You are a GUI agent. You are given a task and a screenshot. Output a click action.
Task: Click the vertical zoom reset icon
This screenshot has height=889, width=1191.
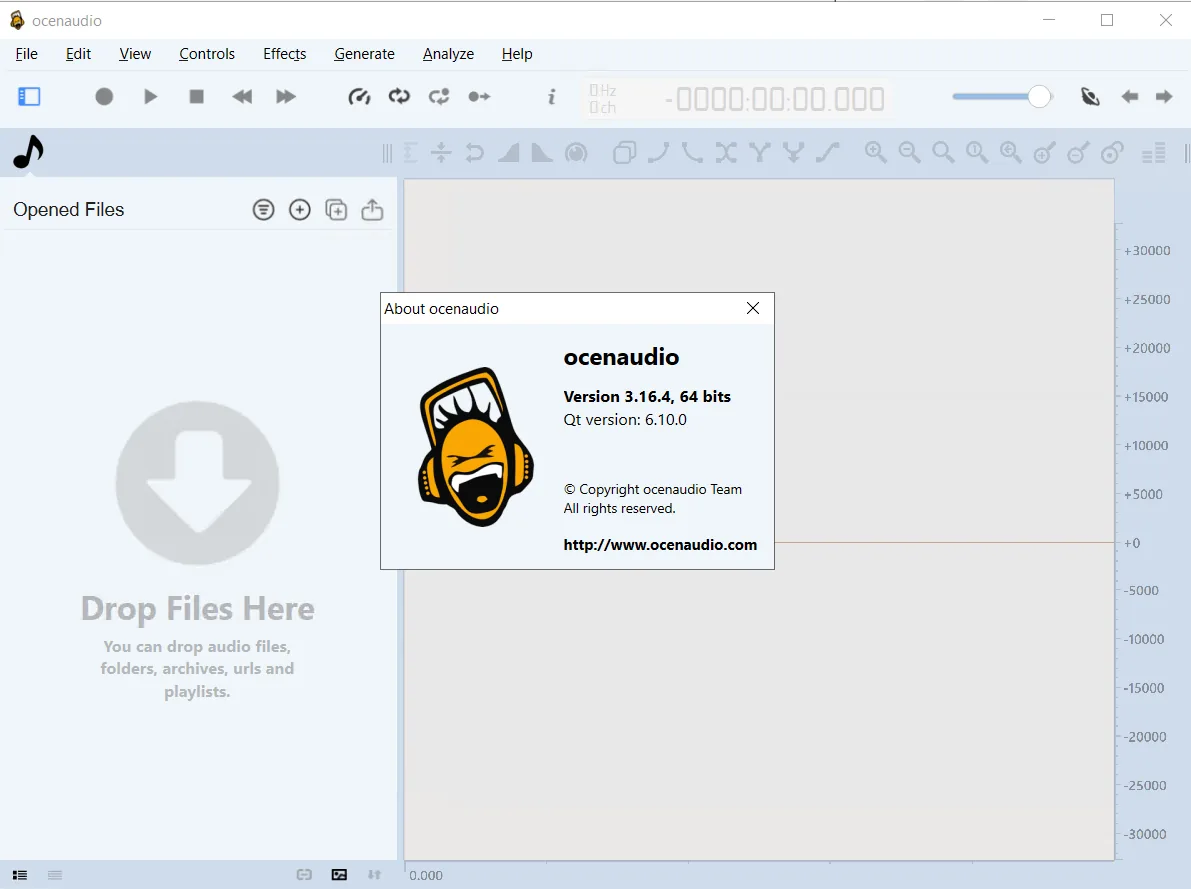click(1112, 153)
